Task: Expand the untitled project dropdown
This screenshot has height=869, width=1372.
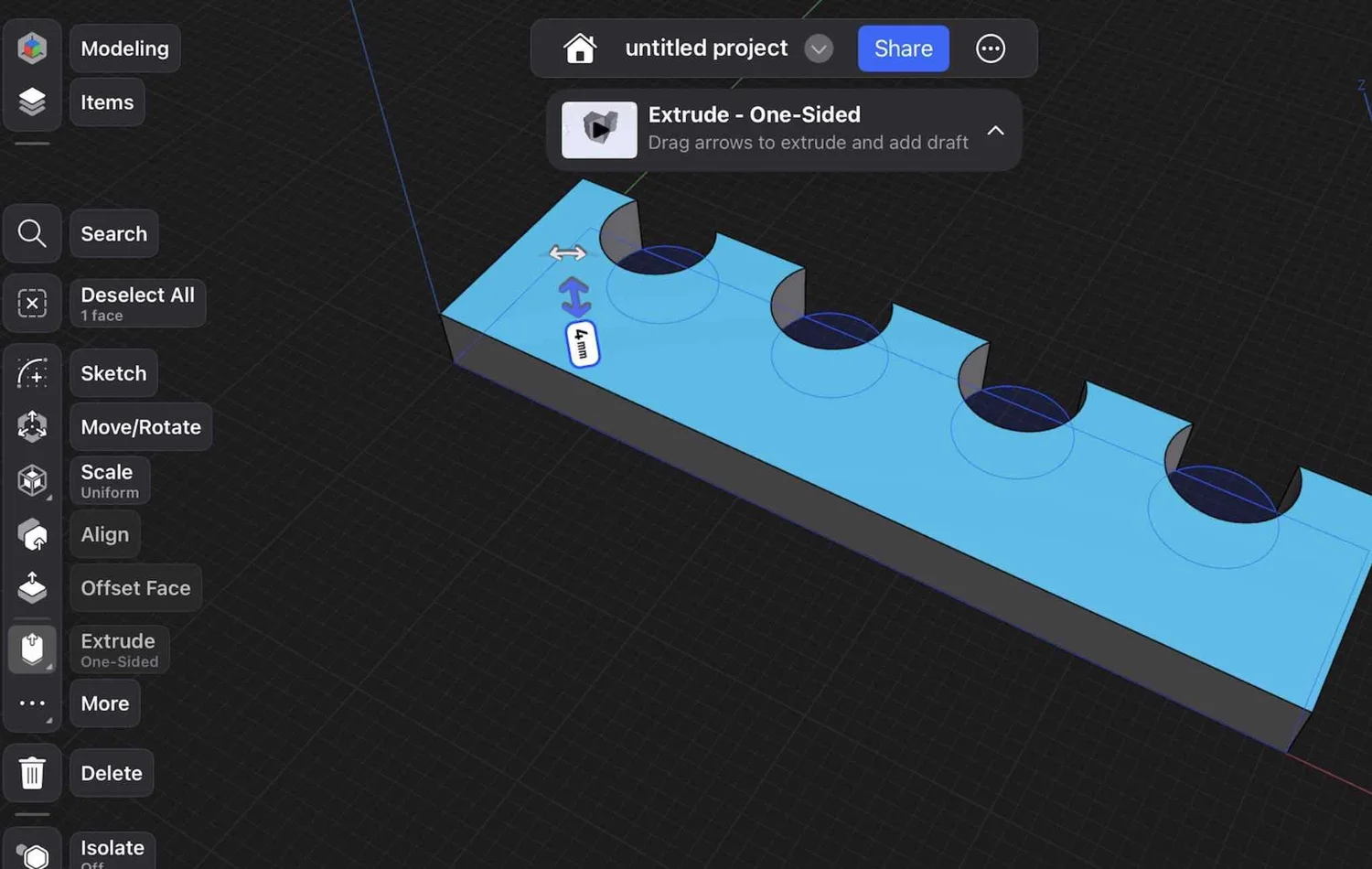Action: [819, 48]
